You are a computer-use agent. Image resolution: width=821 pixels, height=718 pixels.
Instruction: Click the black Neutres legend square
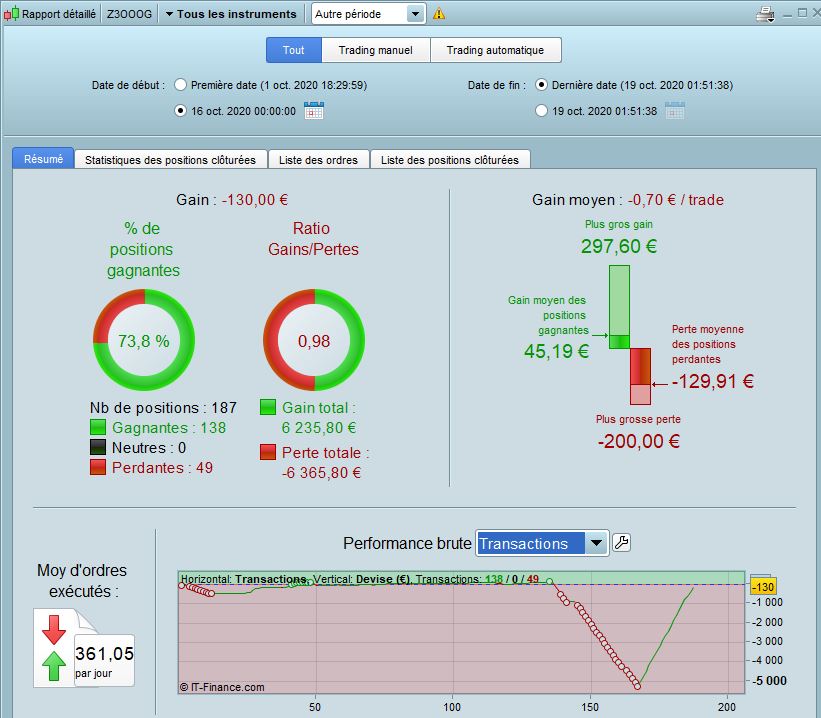tap(98, 447)
